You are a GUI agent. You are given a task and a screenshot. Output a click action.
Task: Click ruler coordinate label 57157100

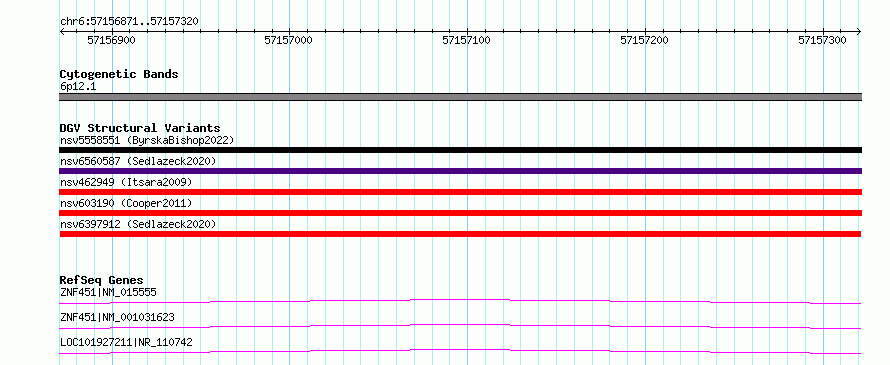point(467,40)
